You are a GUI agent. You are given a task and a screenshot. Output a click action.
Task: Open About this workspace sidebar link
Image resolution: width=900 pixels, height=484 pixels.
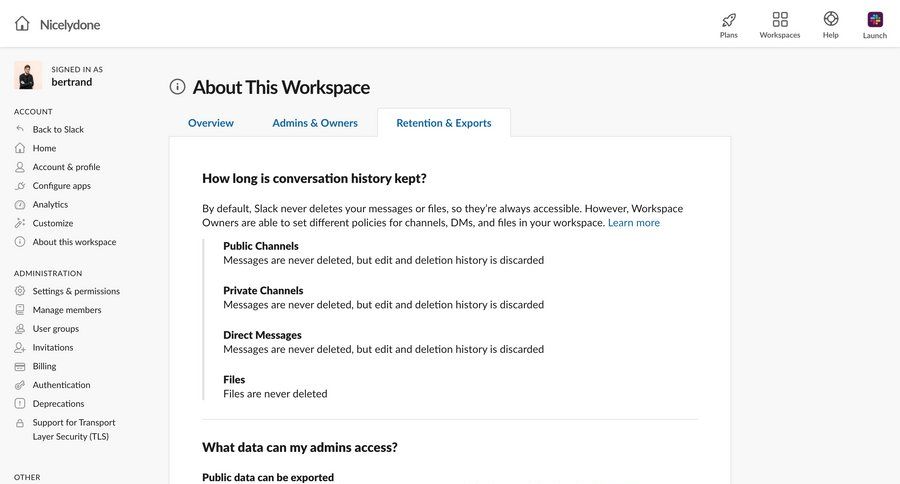[x=74, y=242]
